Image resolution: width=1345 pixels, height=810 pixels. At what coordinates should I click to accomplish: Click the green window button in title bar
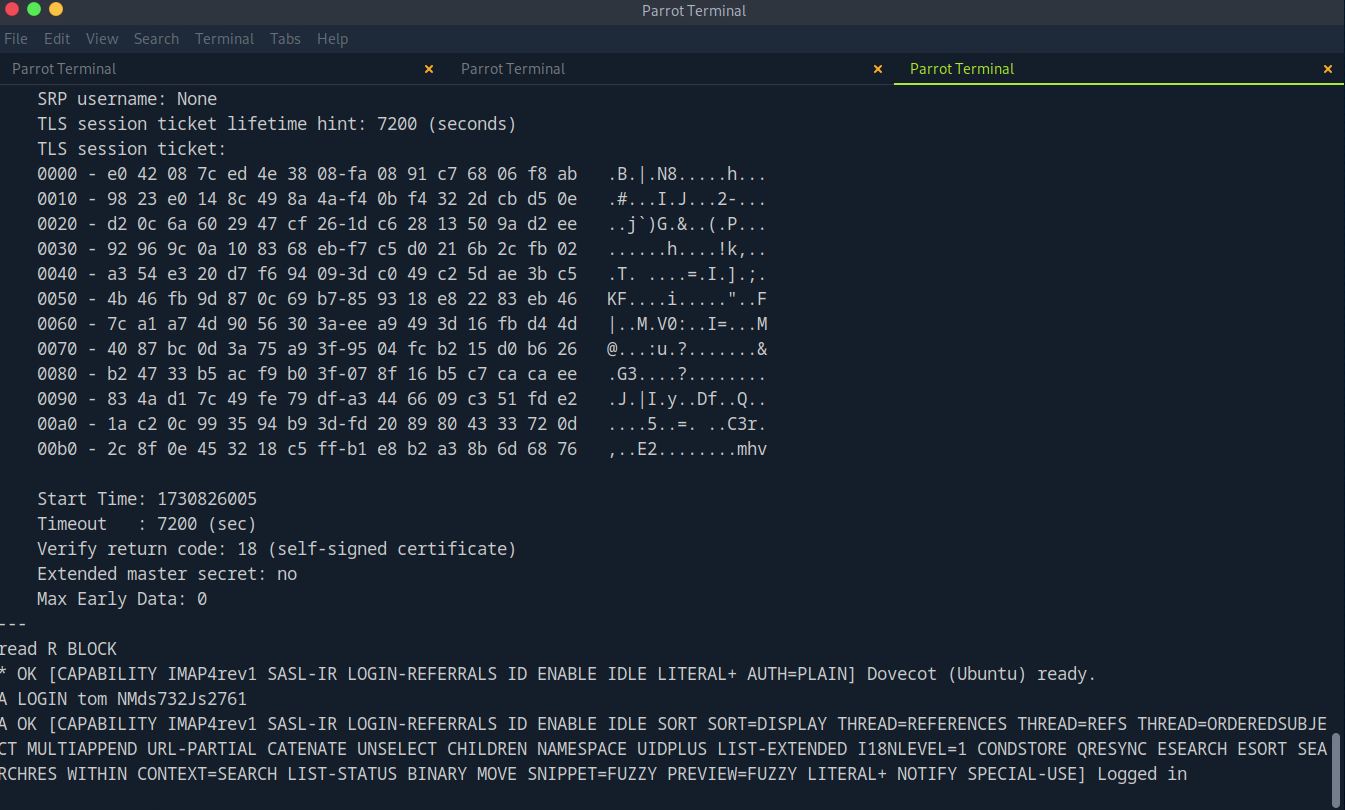[x=34, y=10]
